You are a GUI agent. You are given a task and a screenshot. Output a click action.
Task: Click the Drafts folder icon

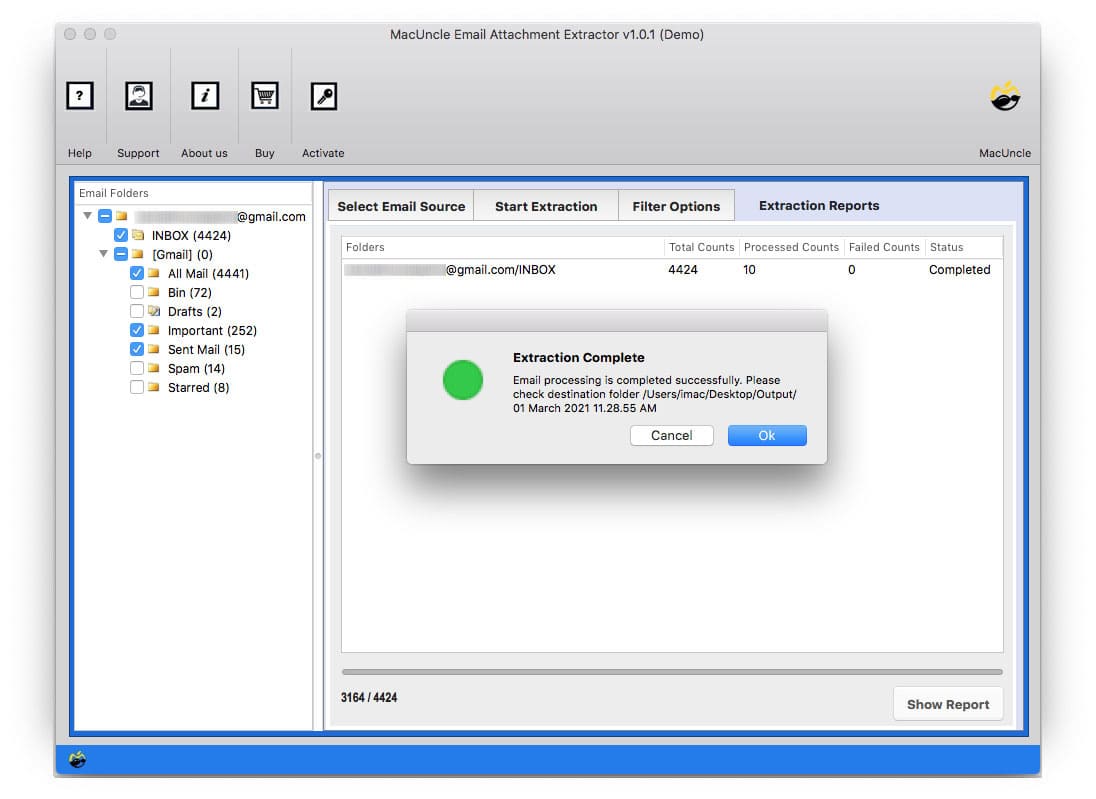tap(154, 311)
